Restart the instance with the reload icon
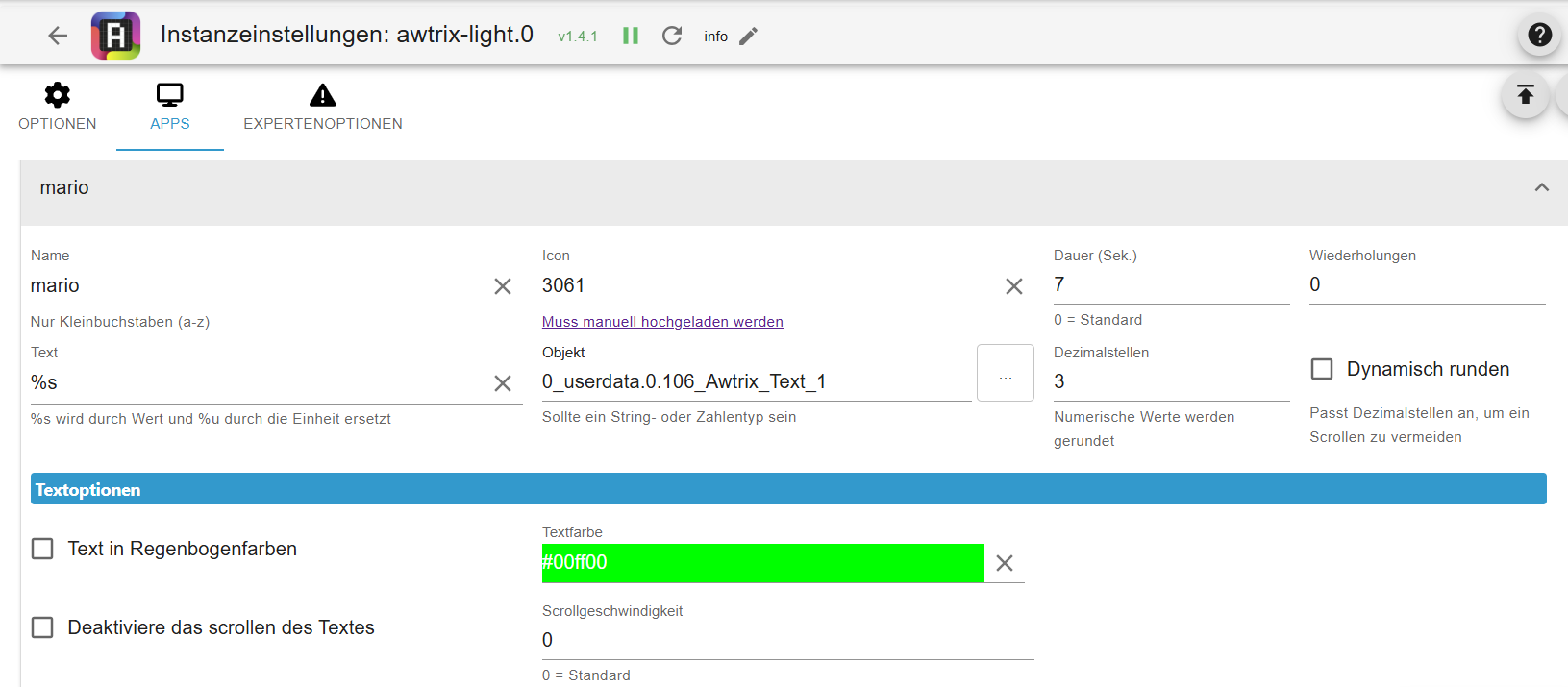 (672, 36)
